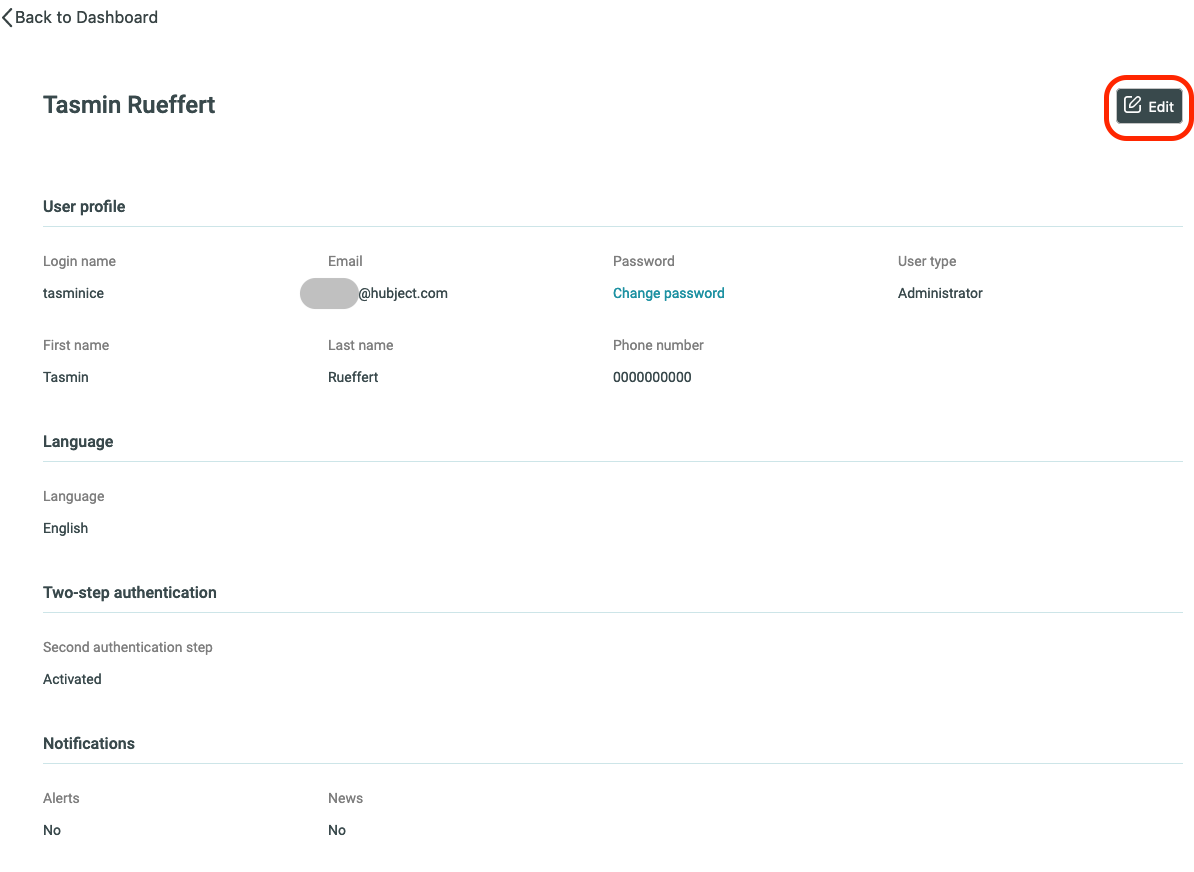Click the blurred gray email redaction

tap(329, 293)
